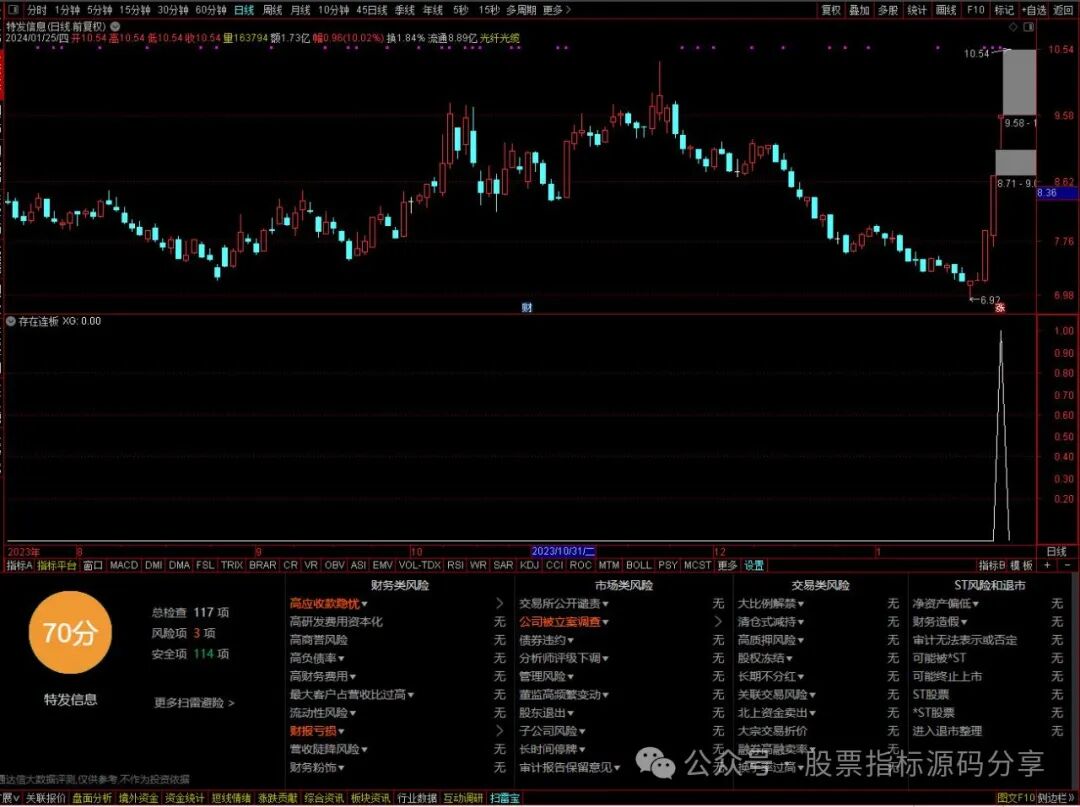The image size is (1080, 807).
Task: Open 指标平台 indicator platform tab
Action: coord(56,565)
